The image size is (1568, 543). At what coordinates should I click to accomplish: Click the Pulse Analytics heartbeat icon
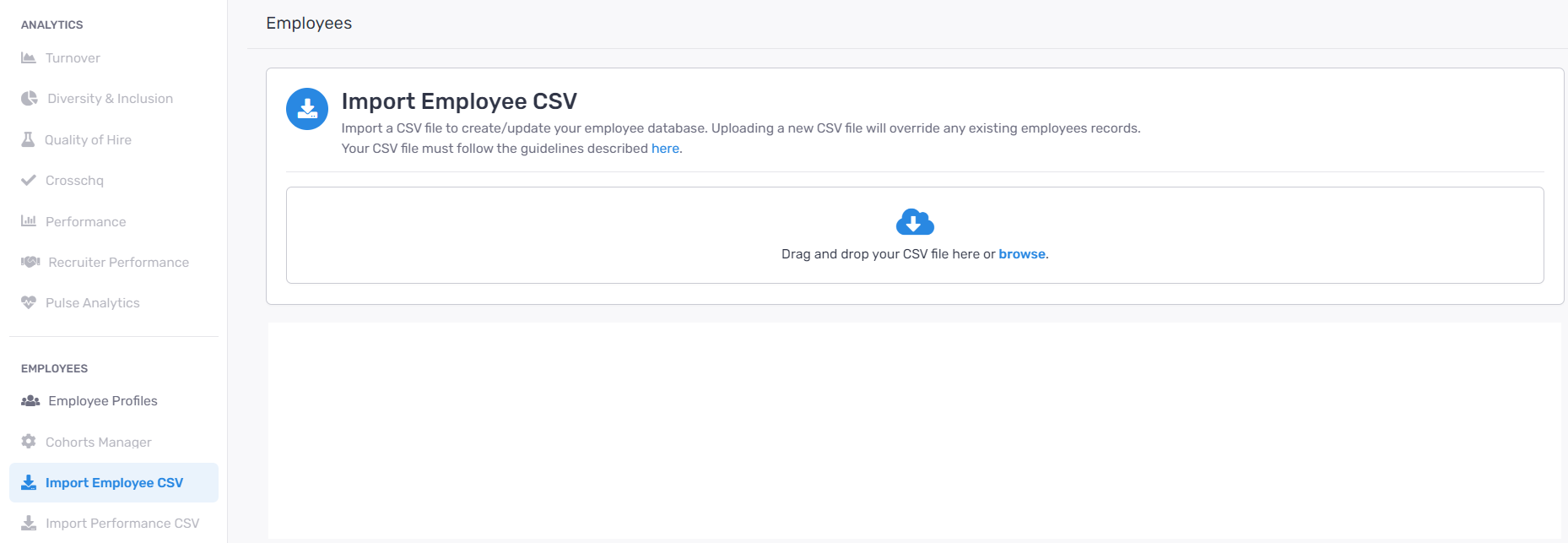click(x=29, y=302)
